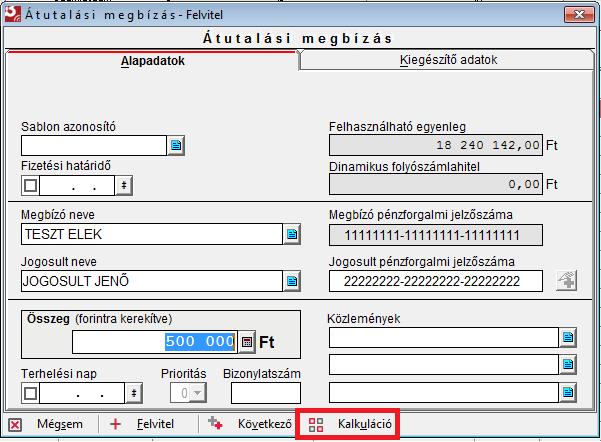Viewport: 601px width, 442px height.
Task: Click the Megbízó pénzforgalmi jelzőszáma value 11111111-11111111-11111111
Action: tap(436, 235)
